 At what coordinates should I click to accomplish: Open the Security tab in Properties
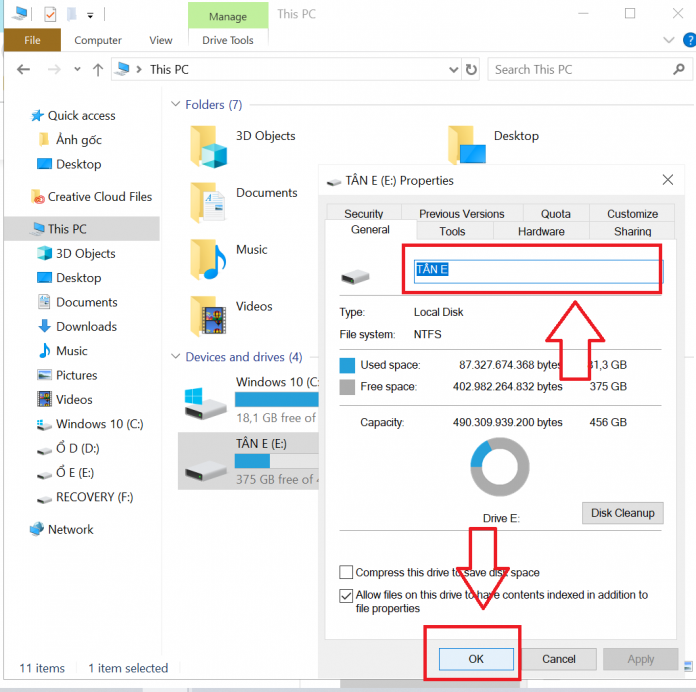click(x=363, y=213)
